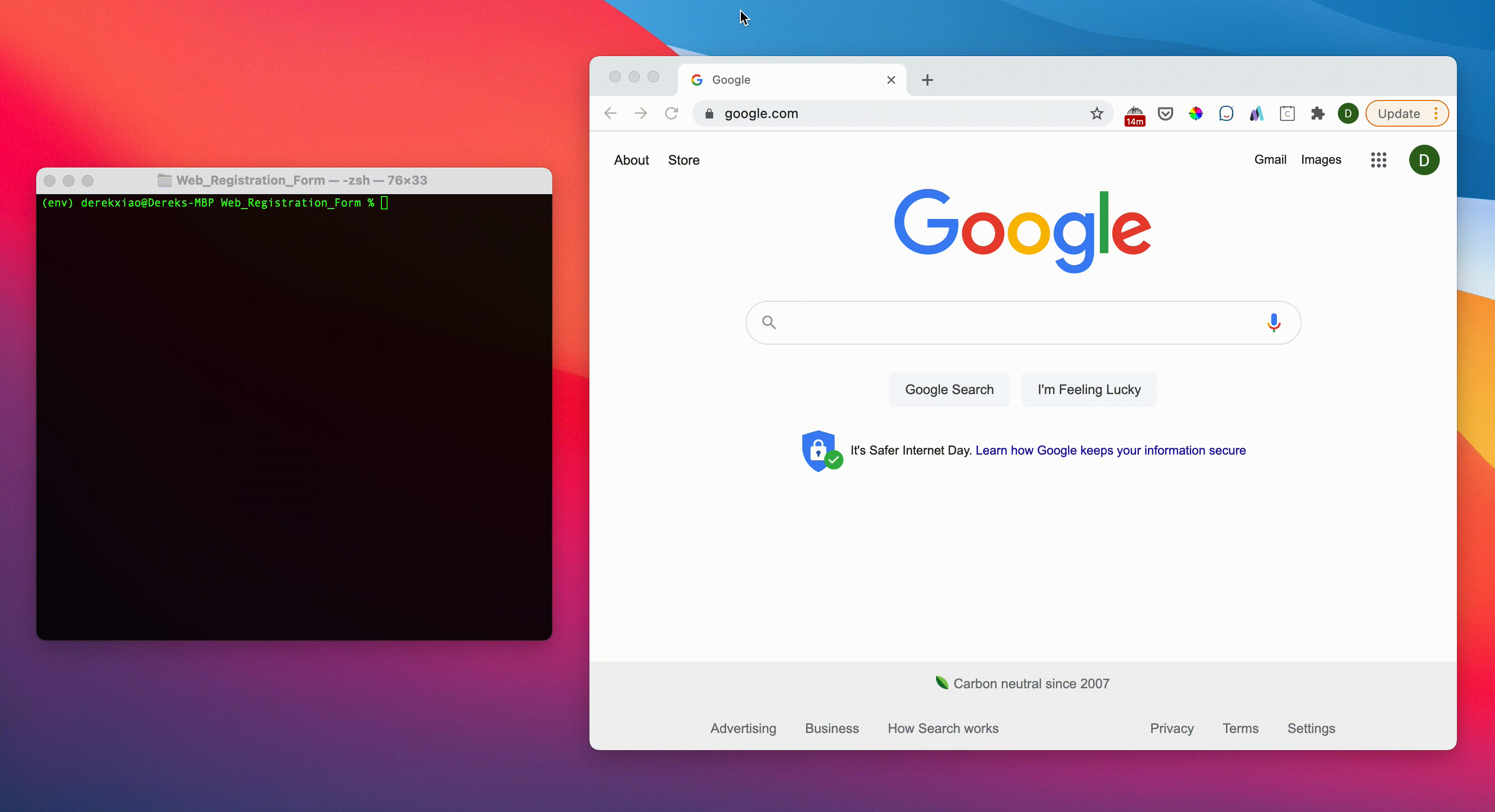Click inside the Google search box
The height and width of the screenshot is (812, 1495).
pos(1016,323)
